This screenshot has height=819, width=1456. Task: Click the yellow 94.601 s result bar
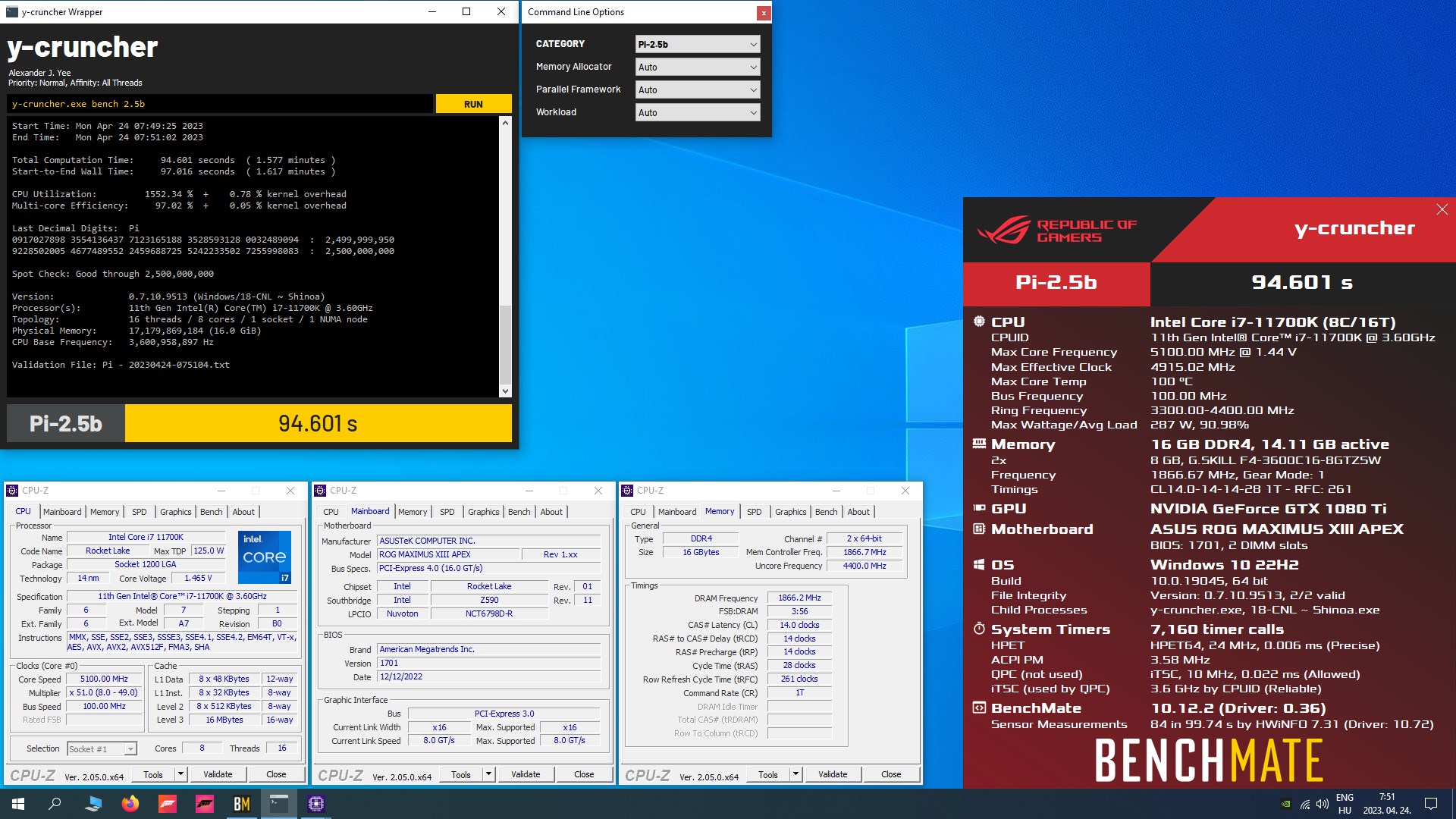click(318, 423)
